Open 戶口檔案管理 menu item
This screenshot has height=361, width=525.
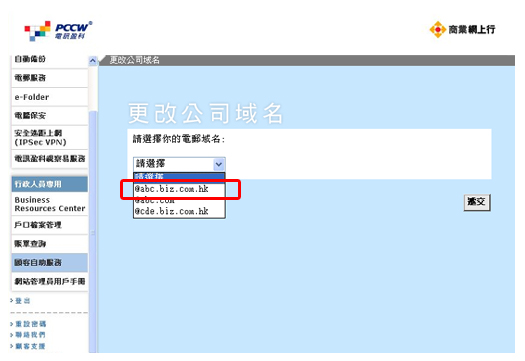[x=50, y=225]
